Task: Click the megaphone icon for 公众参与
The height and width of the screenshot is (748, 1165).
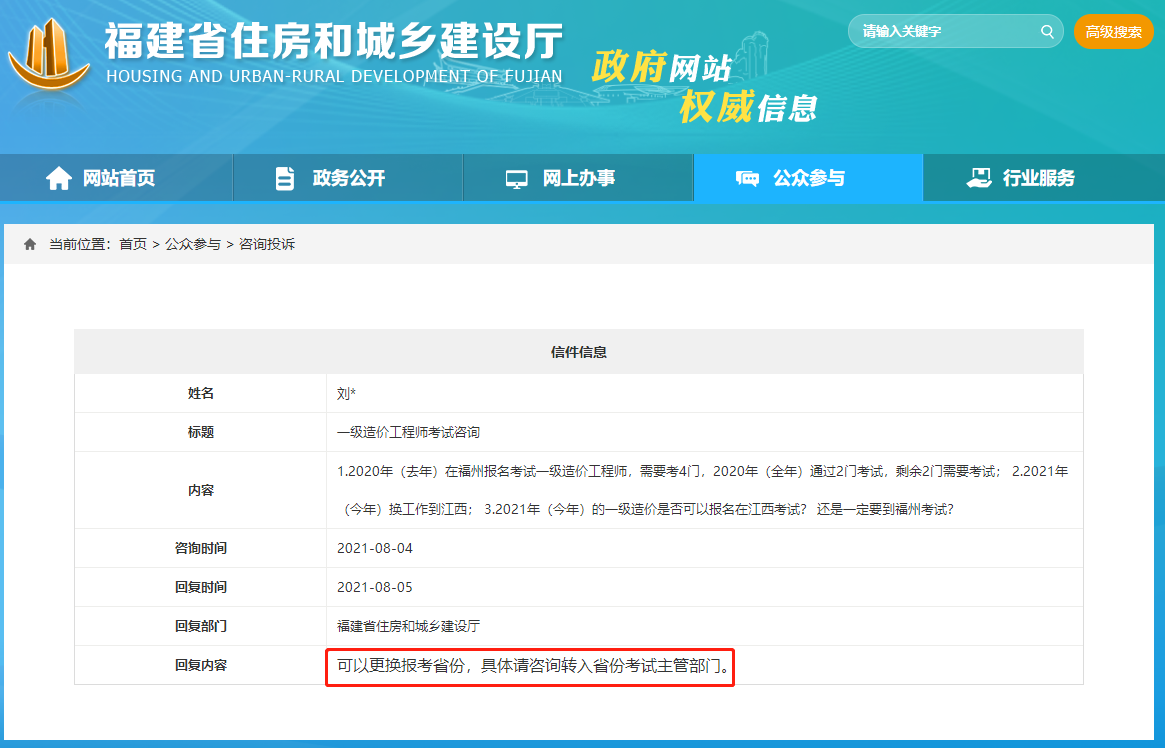Action: [748, 176]
